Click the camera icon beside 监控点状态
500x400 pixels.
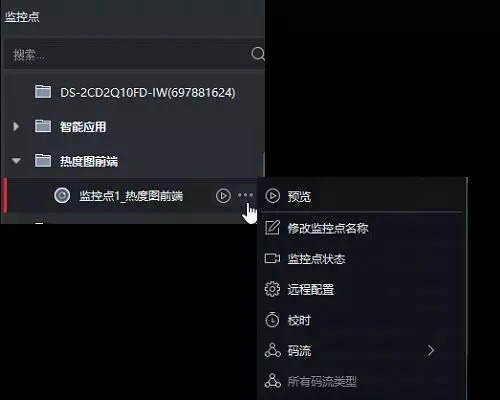(272, 258)
